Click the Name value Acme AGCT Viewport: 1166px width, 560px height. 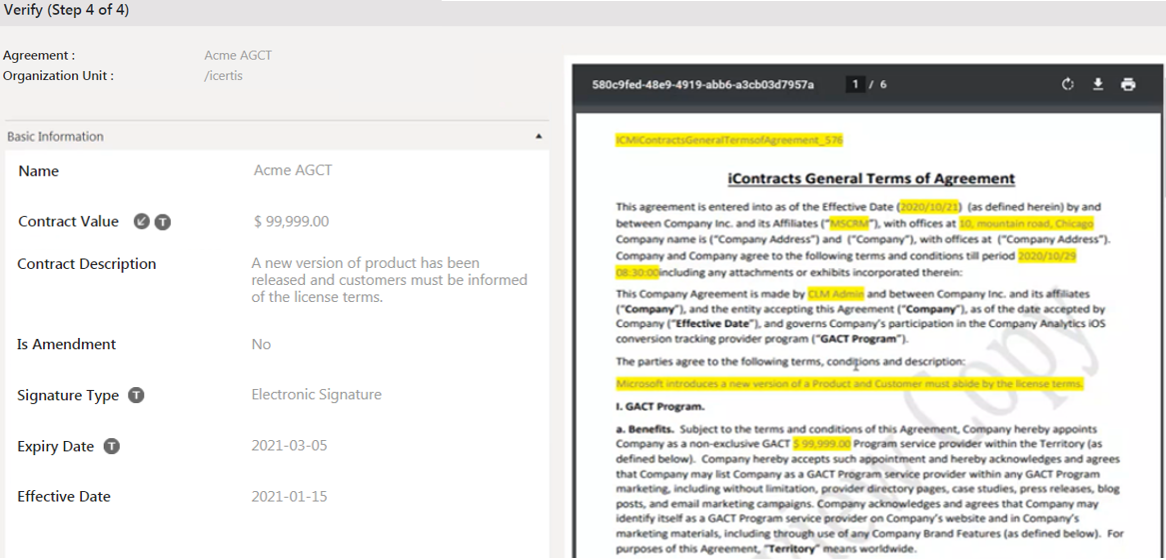292,170
